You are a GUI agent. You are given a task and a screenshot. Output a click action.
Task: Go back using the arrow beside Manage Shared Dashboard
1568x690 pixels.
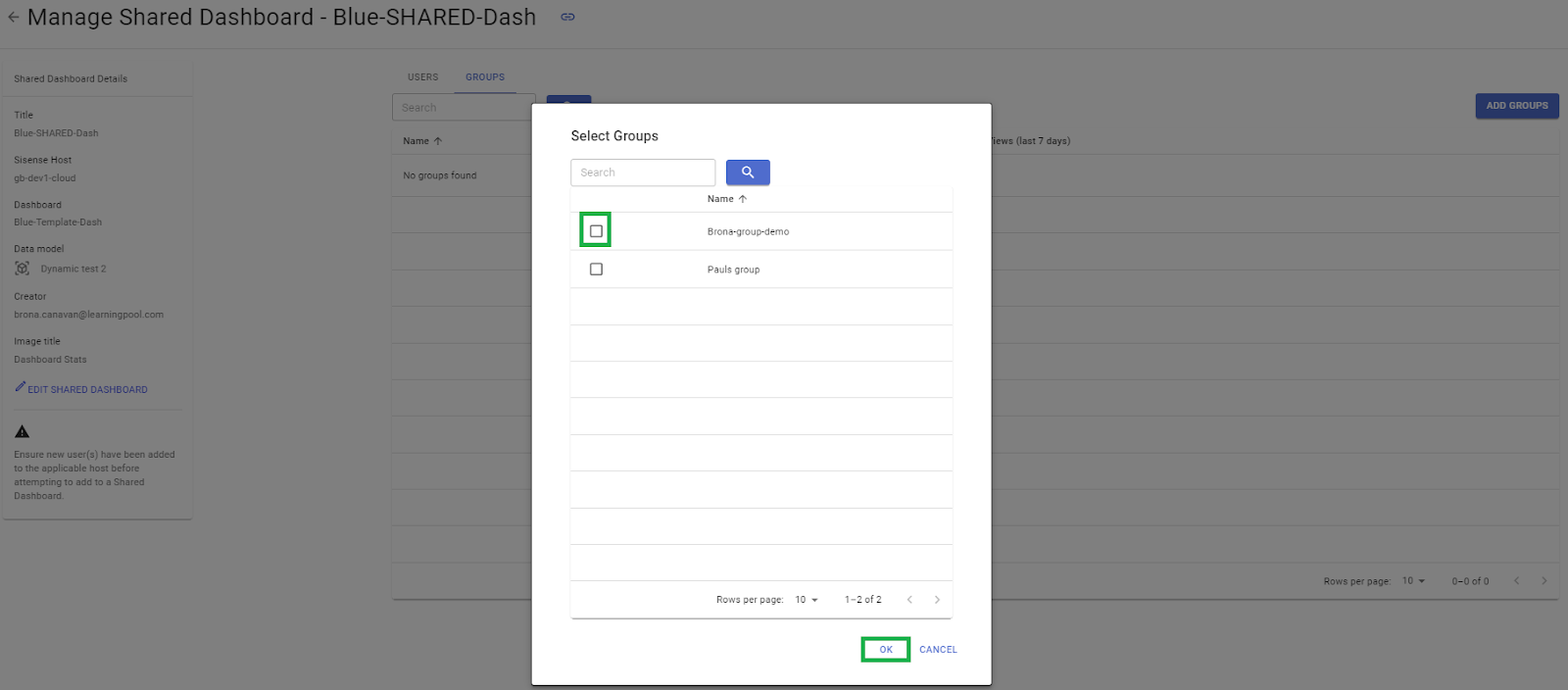click(x=13, y=17)
